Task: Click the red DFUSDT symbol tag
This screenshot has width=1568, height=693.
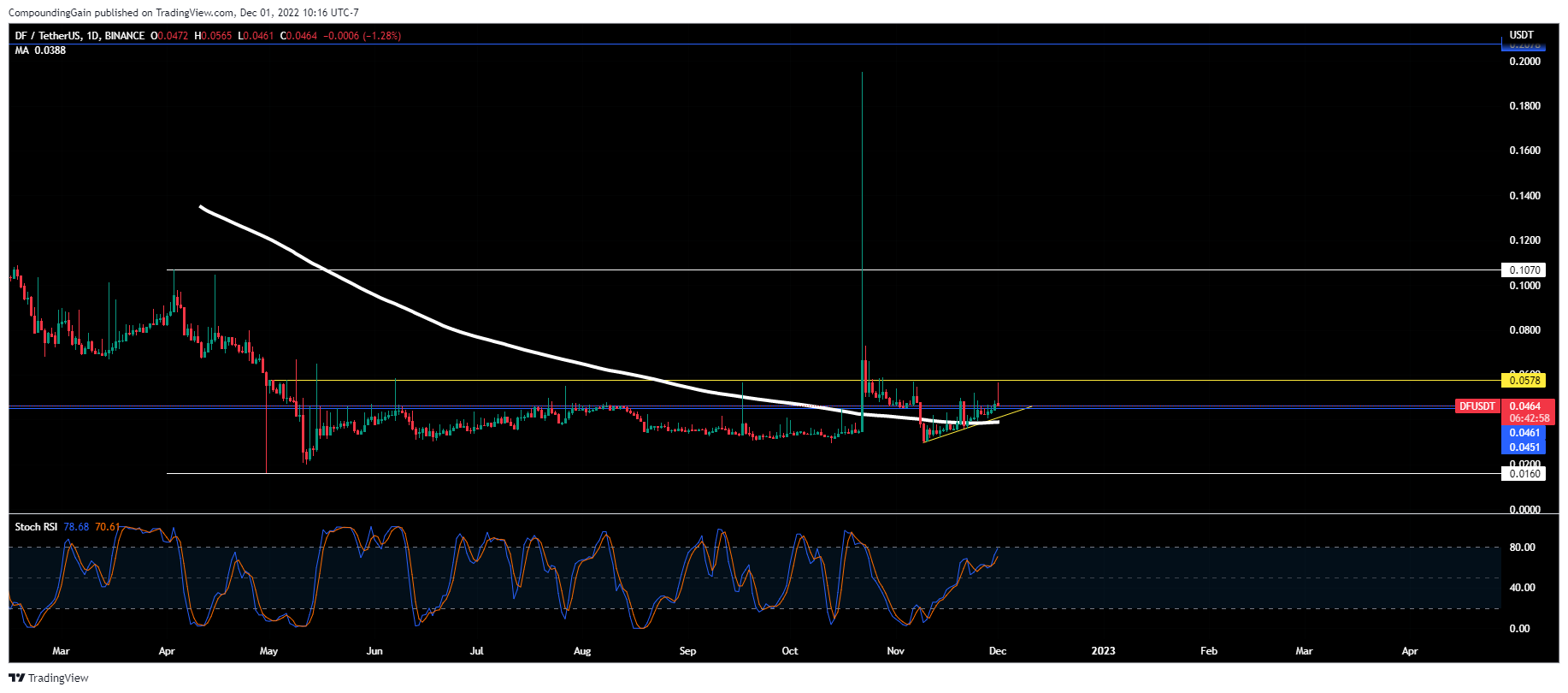Action: pos(1478,406)
